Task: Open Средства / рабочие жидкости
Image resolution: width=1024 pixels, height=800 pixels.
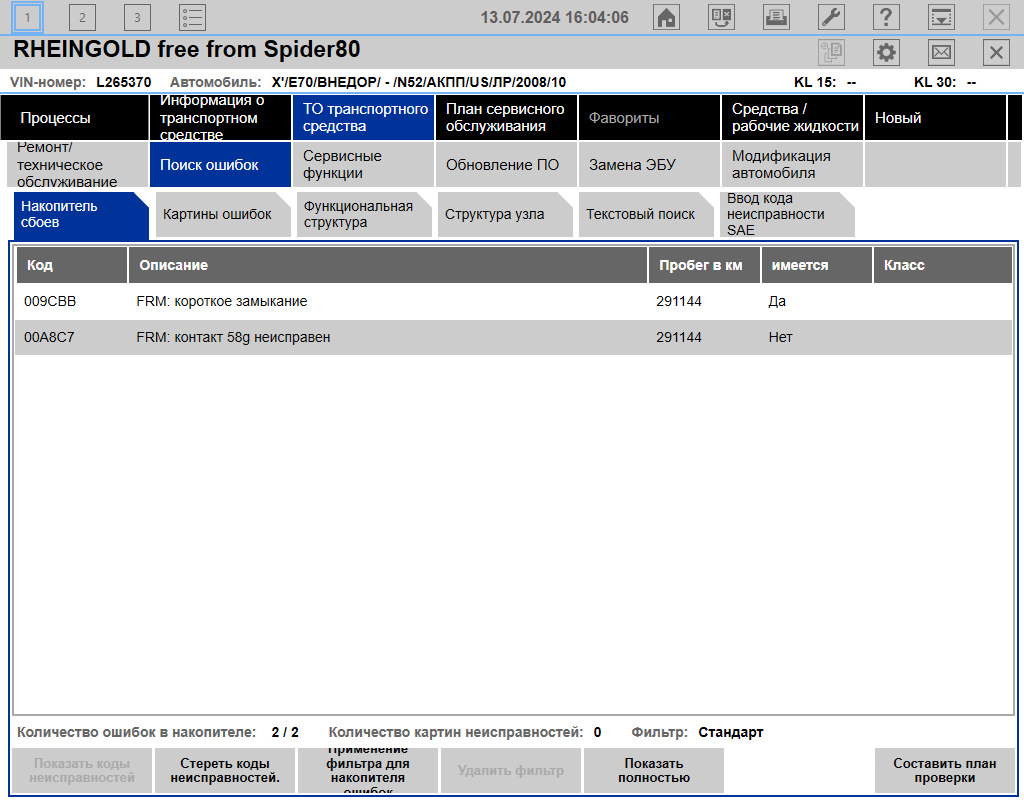Action: coord(793,118)
